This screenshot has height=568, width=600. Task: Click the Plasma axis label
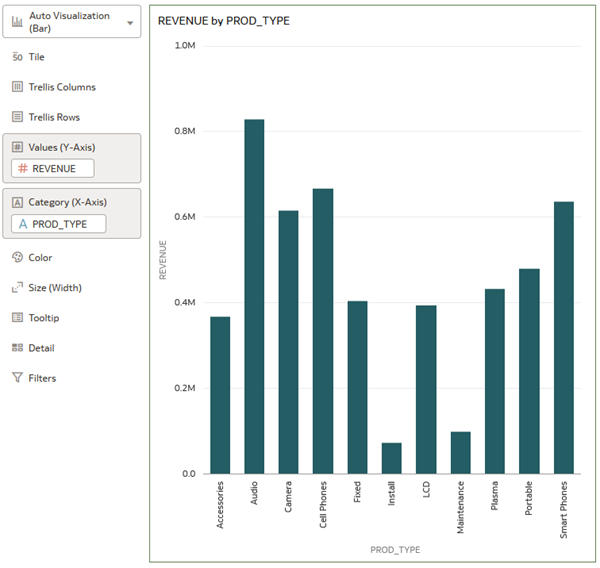pyautogui.click(x=494, y=495)
